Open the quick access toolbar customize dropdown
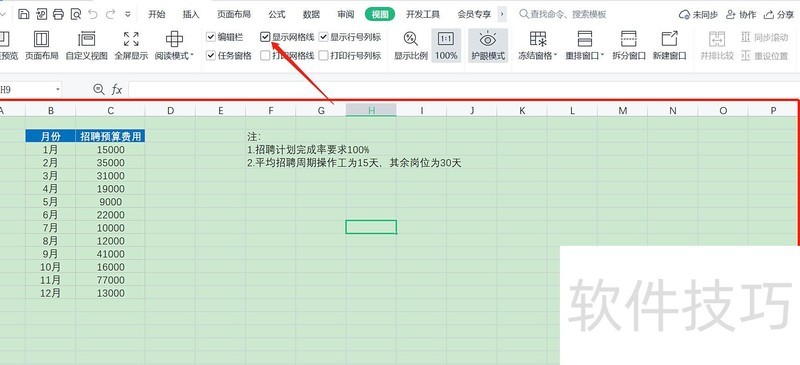Image resolution: width=800 pixels, height=365 pixels. click(128, 14)
